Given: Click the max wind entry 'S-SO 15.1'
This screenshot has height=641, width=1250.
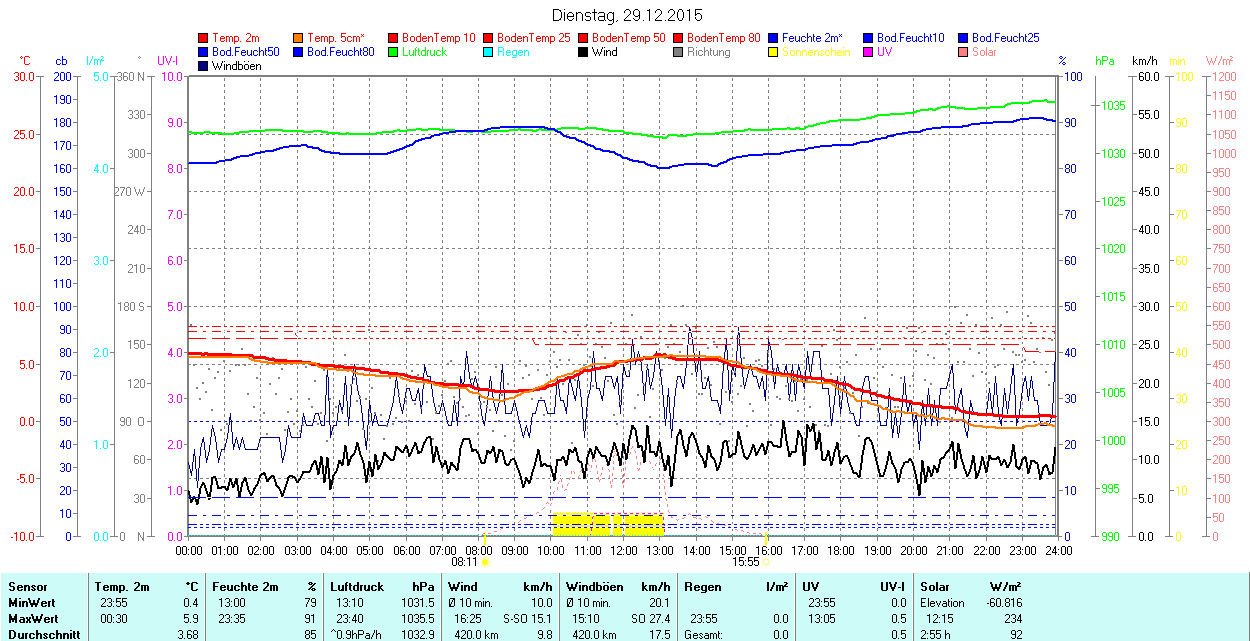Looking at the screenshot, I should (x=527, y=619).
